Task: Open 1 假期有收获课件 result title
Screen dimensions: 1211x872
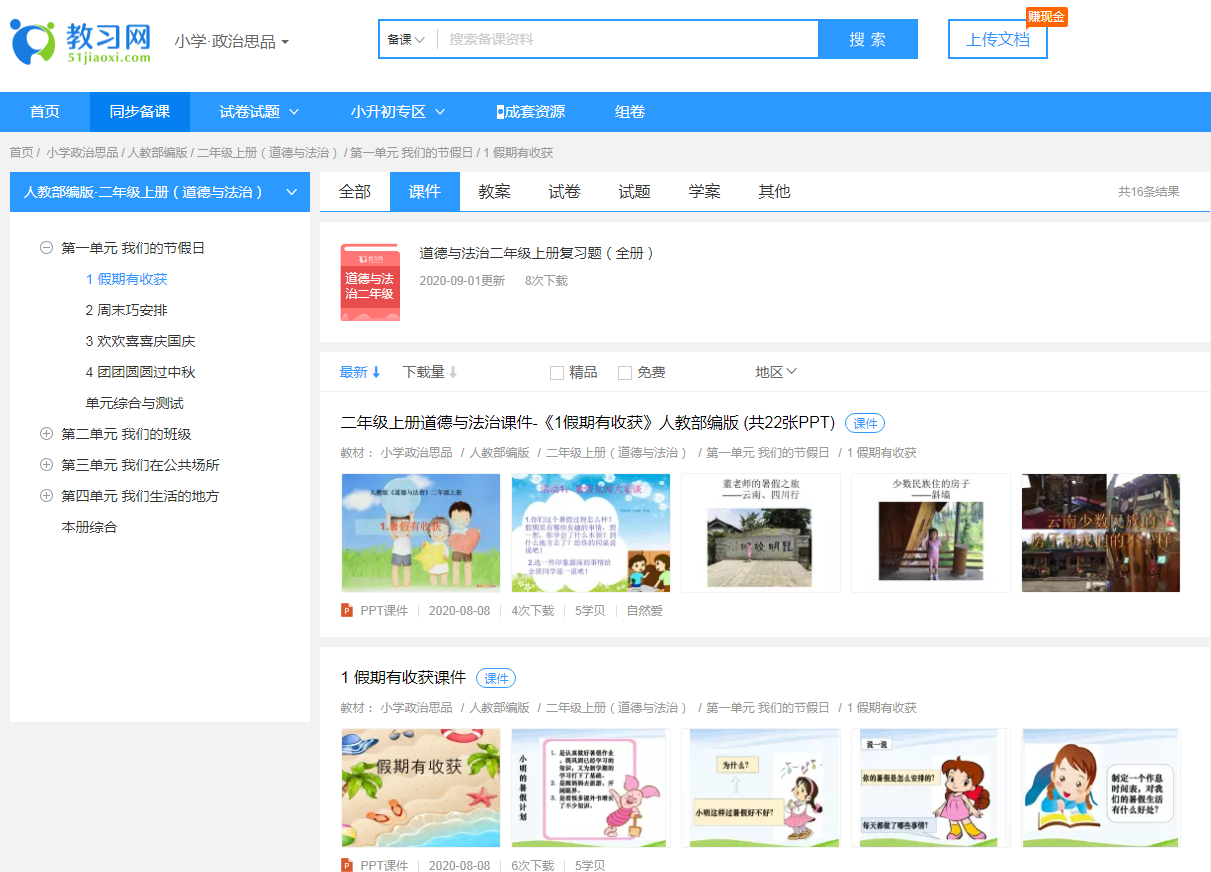Action: 404,678
